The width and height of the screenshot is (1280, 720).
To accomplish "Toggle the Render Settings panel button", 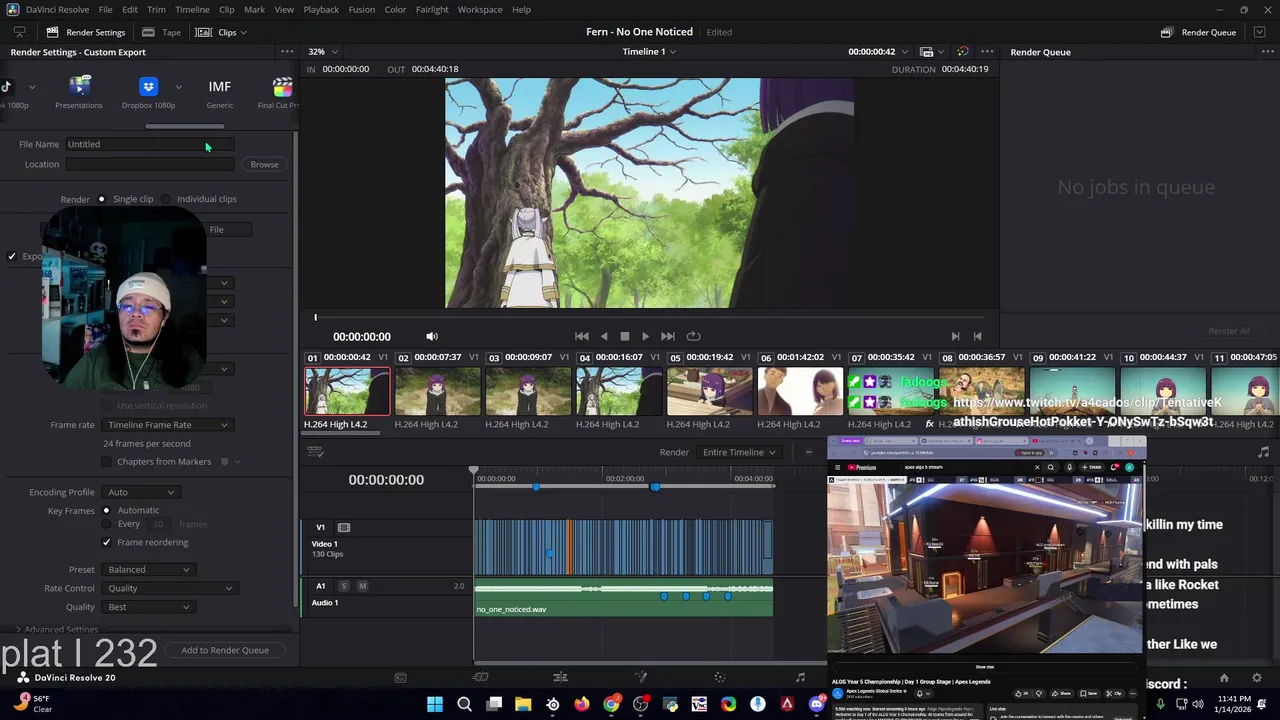I will point(86,32).
